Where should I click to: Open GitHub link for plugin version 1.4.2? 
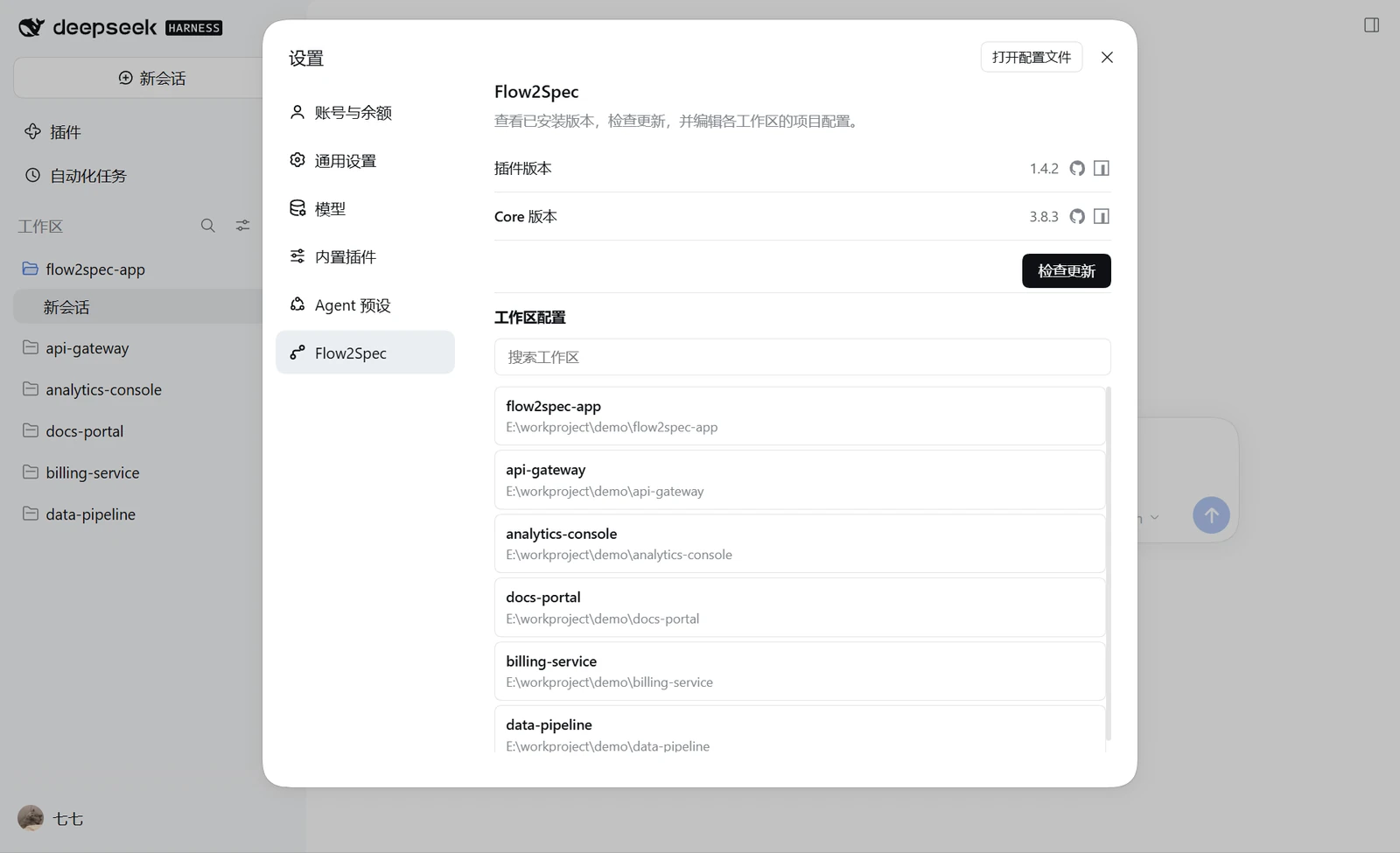pos(1077,168)
